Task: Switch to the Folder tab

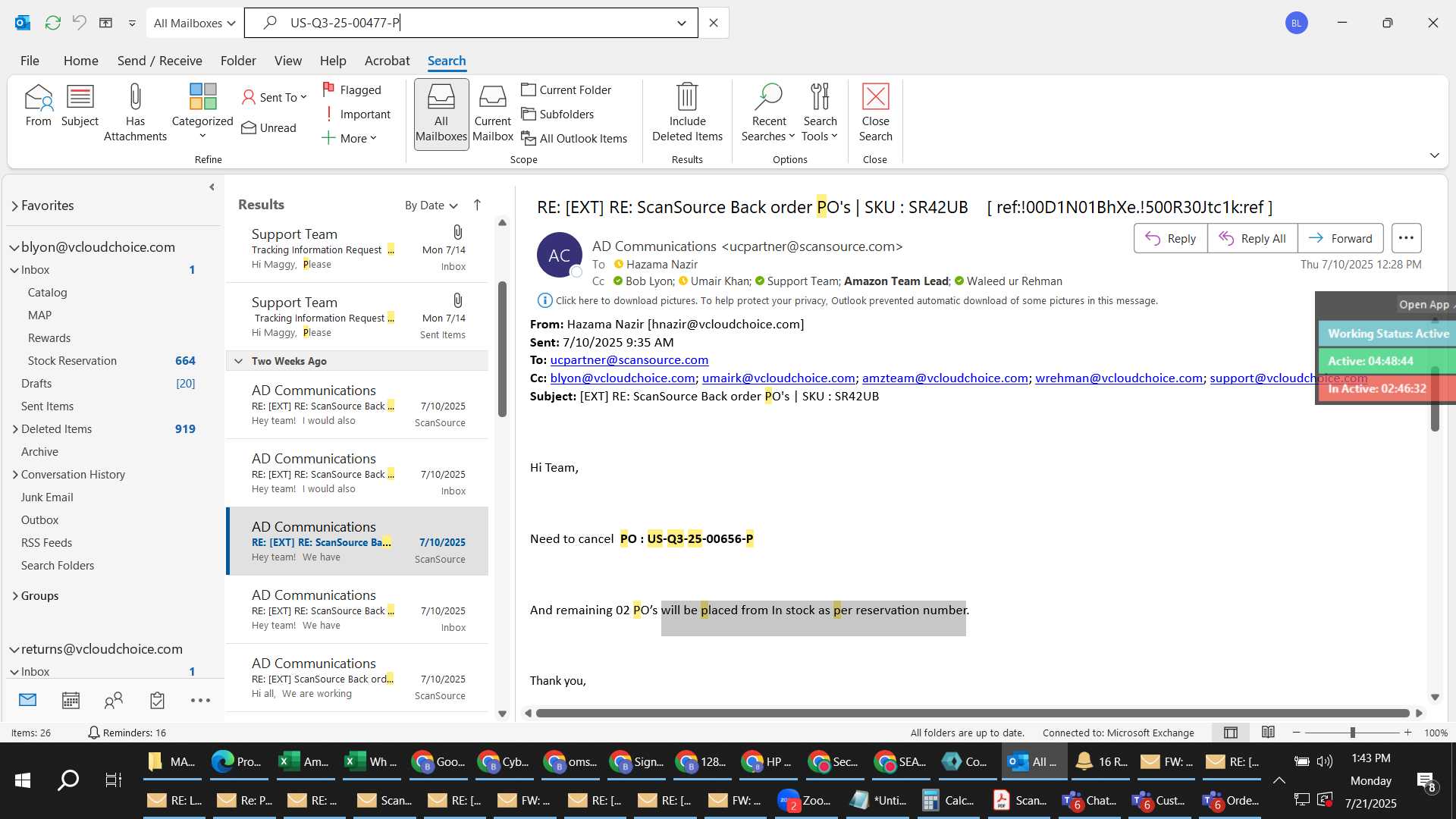Action: (238, 61)
